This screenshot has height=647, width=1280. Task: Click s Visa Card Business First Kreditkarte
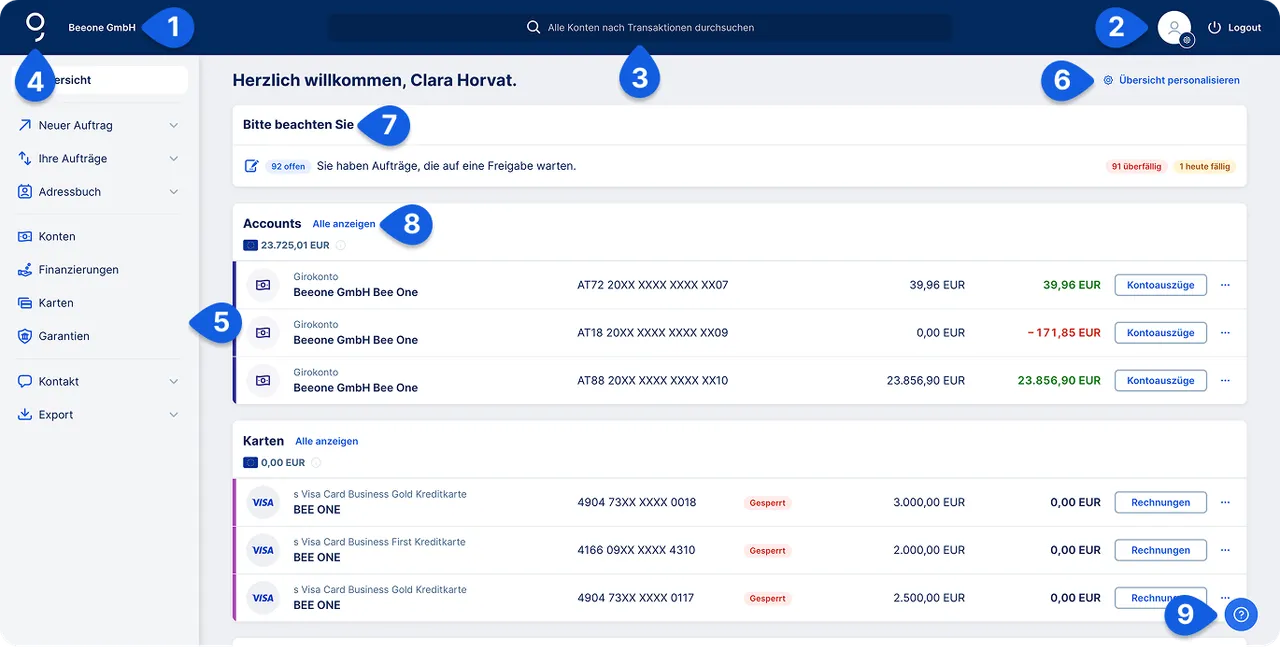click(x=379, y=542)
